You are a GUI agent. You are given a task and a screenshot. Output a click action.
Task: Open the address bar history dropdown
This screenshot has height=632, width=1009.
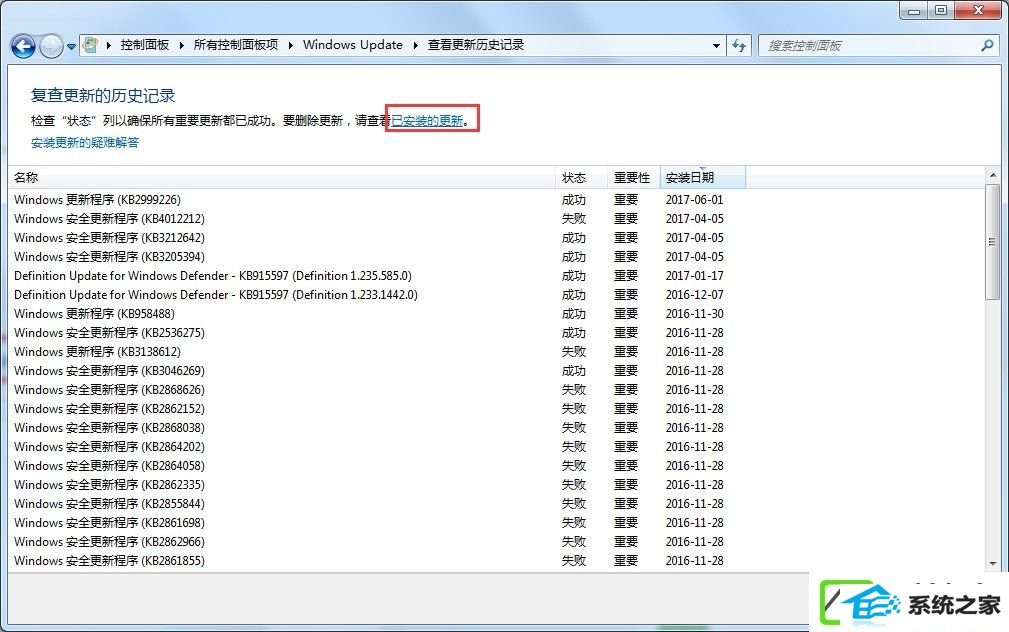tap(716, 46)
